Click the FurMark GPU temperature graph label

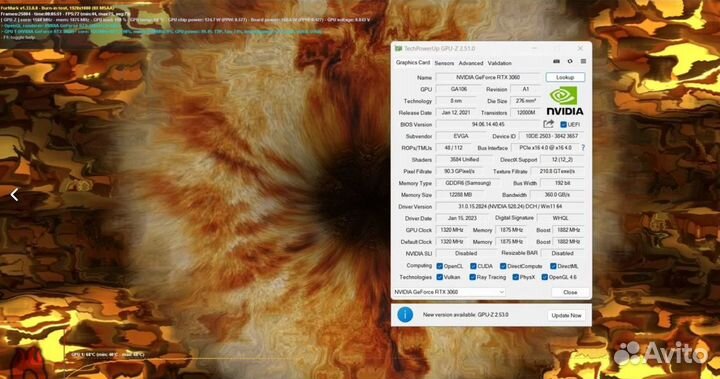pos(107,355)
